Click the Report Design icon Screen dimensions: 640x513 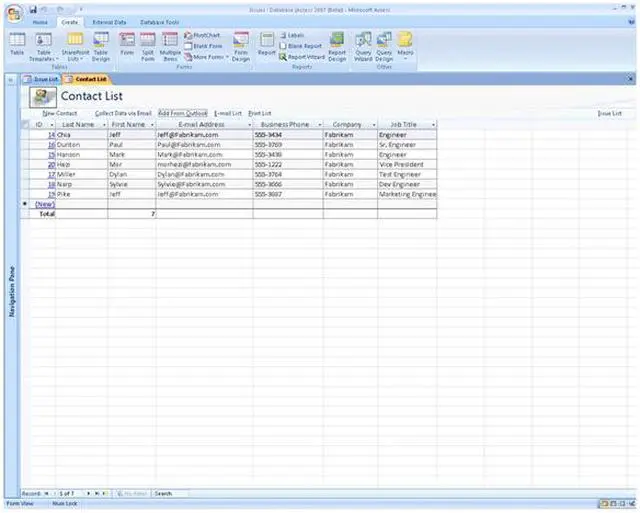click(x=337, y=44)
